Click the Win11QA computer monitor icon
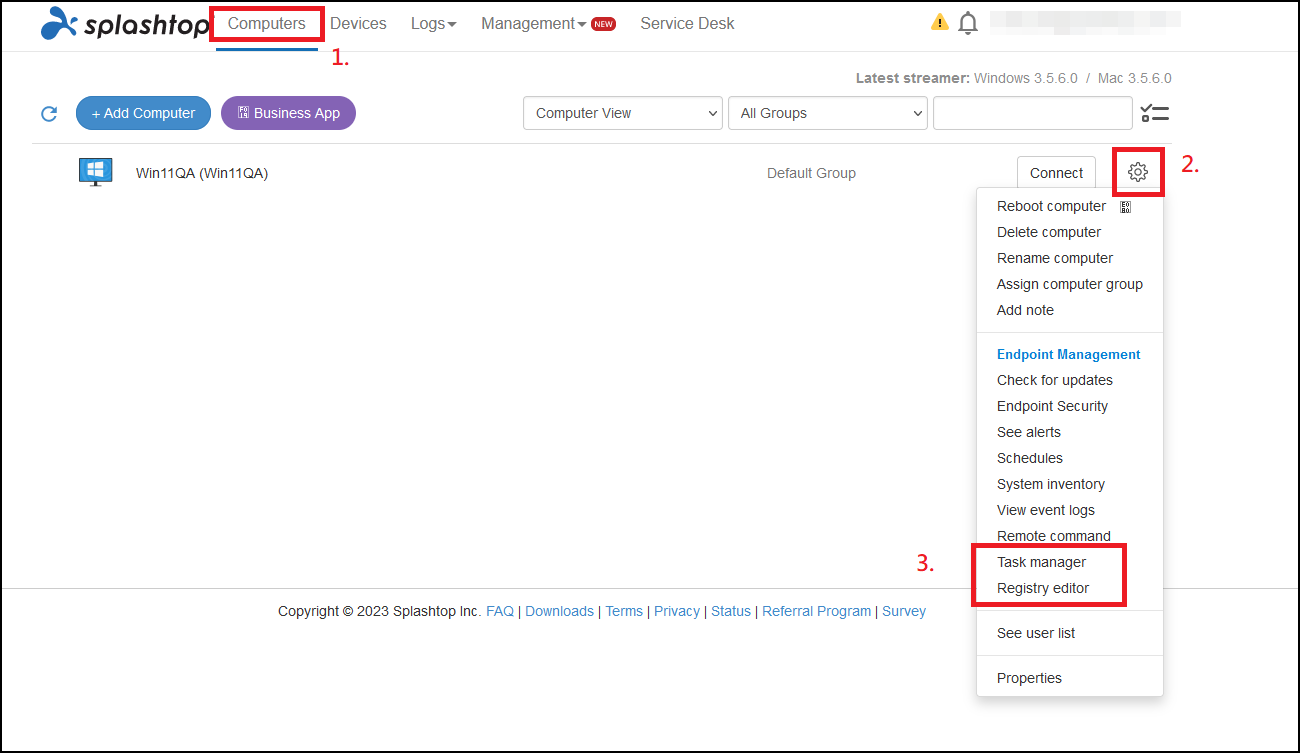The image size is (1300, 753). (x=95, y=171)
